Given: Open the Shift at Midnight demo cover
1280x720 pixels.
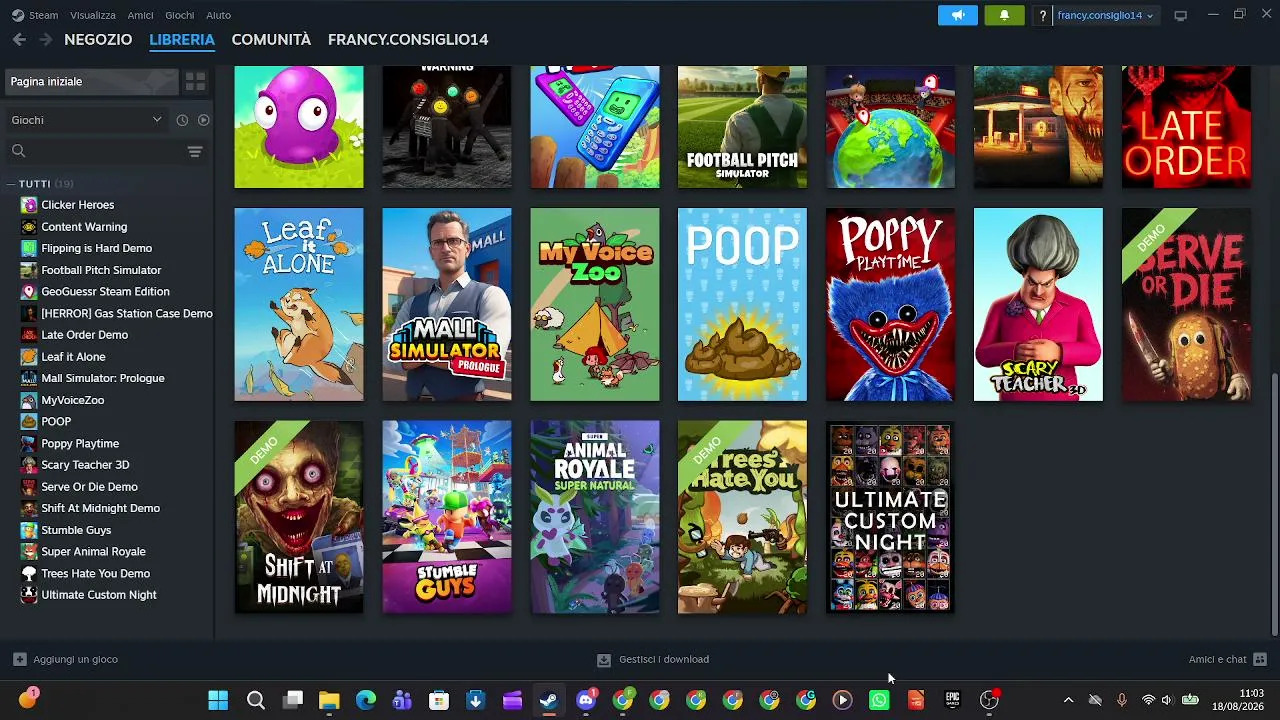Looking at the screenshot, I should click(299, 517).
